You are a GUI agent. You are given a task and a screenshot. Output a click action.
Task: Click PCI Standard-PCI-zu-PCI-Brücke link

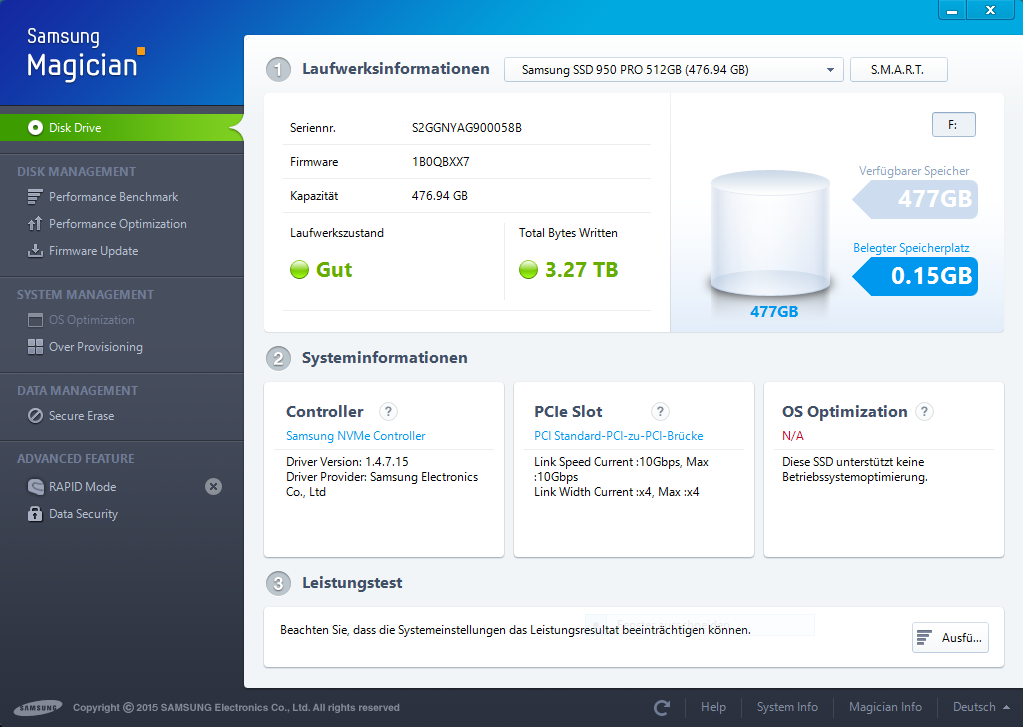click(618, 435)
